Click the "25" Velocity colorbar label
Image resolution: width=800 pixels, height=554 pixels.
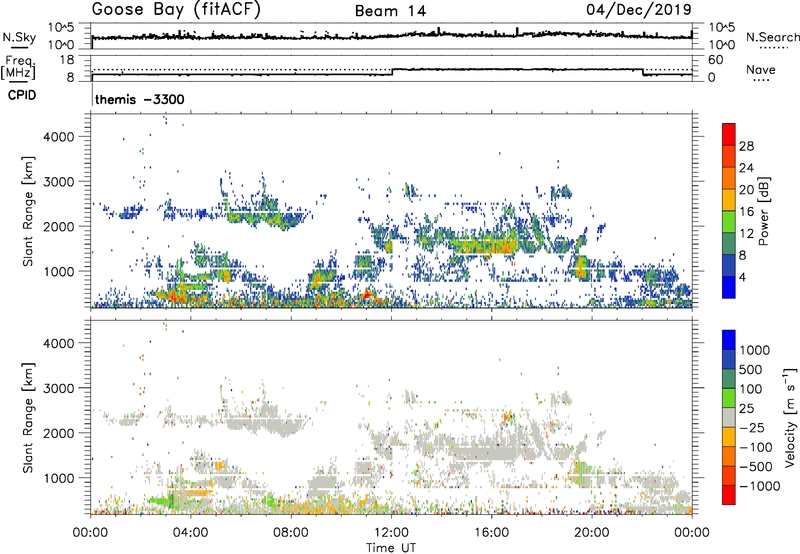coord(746,408)
